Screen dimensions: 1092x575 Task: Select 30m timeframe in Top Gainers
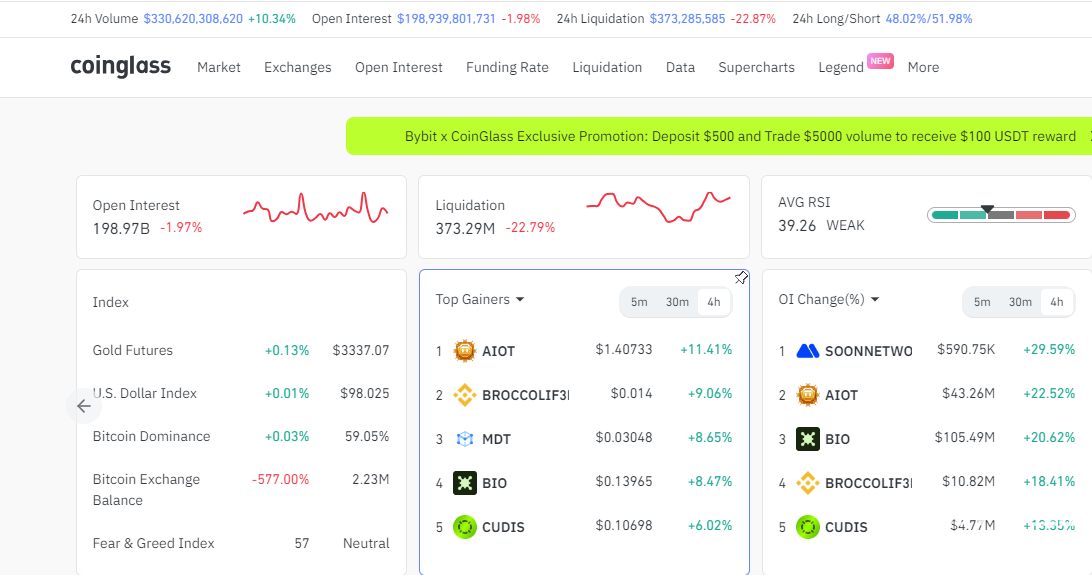pos(677,302)
